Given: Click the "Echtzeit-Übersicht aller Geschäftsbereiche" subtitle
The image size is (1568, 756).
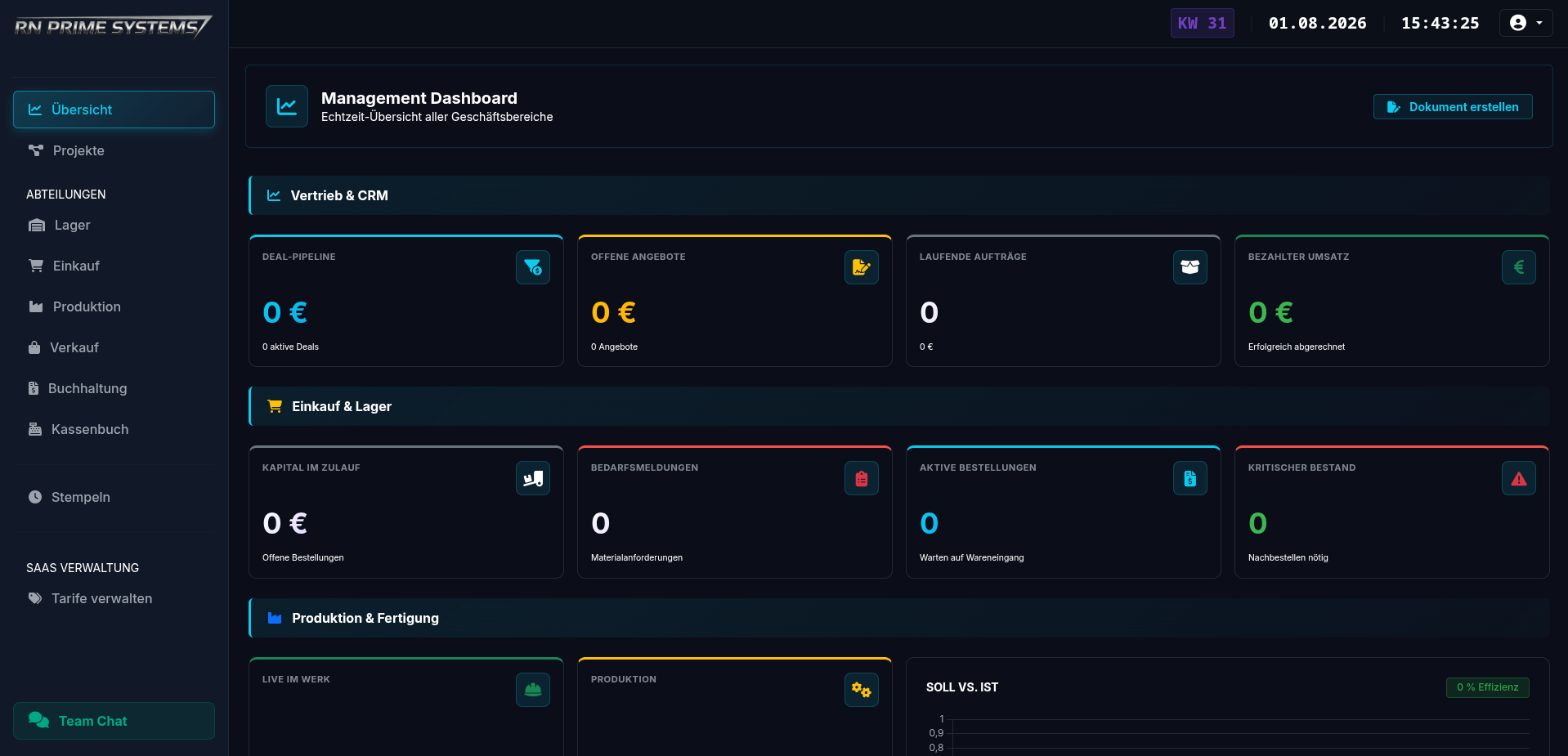Looking at the screenshot, I should coord(437,117).
